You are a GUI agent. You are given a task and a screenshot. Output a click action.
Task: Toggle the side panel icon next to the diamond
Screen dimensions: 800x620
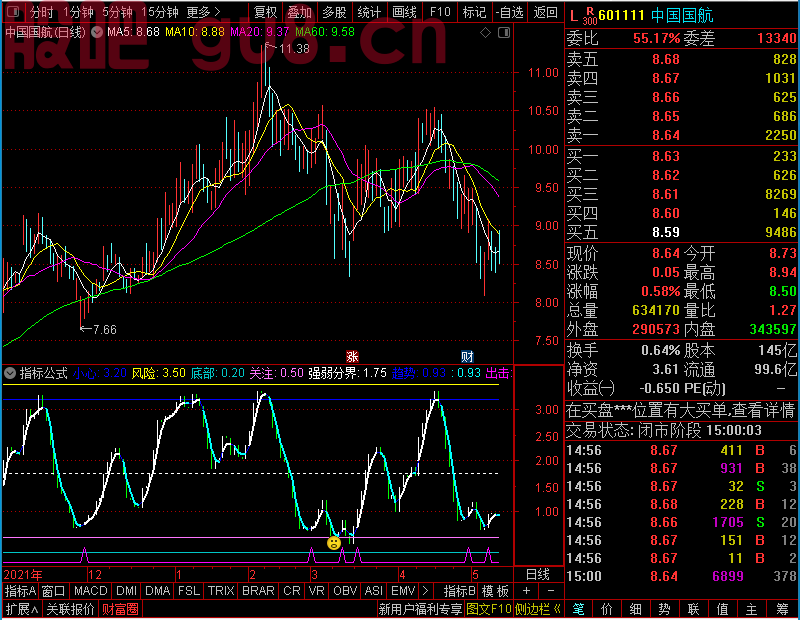click(x=504, y=33)
